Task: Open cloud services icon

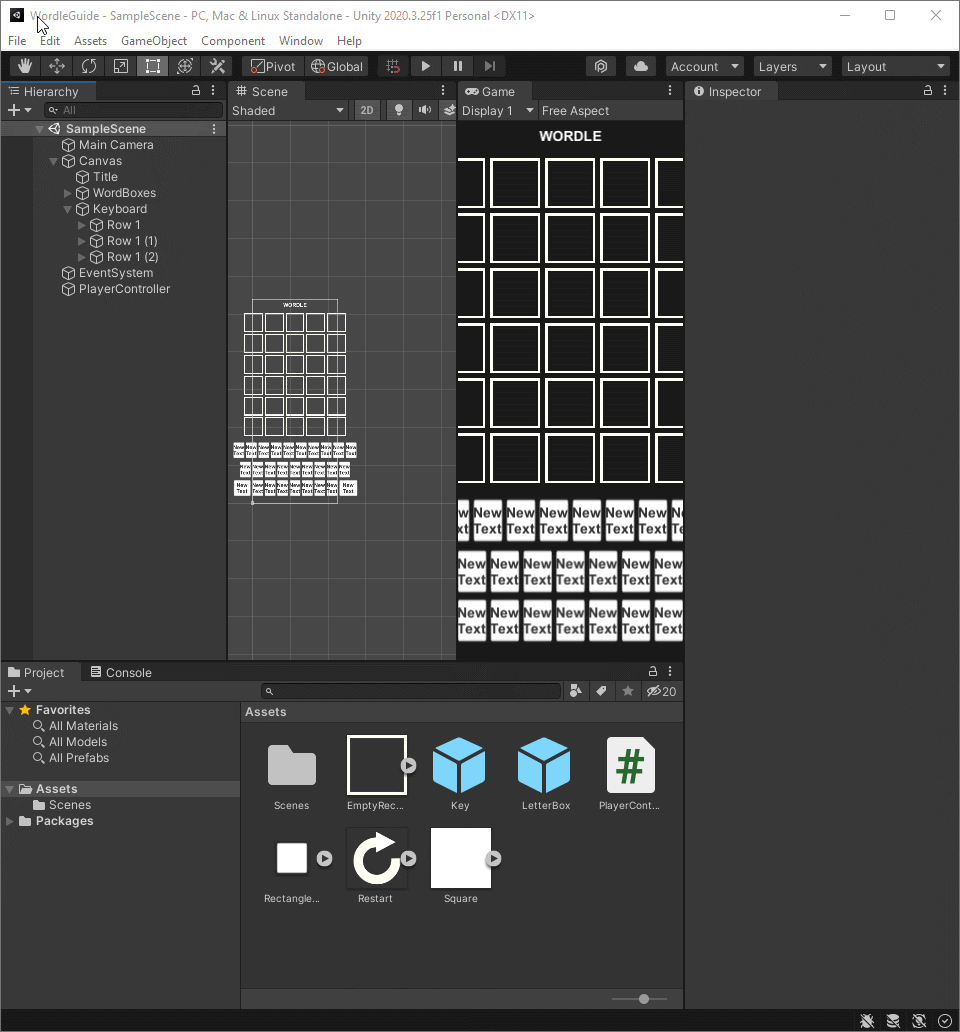Action: tap(641, 66)
